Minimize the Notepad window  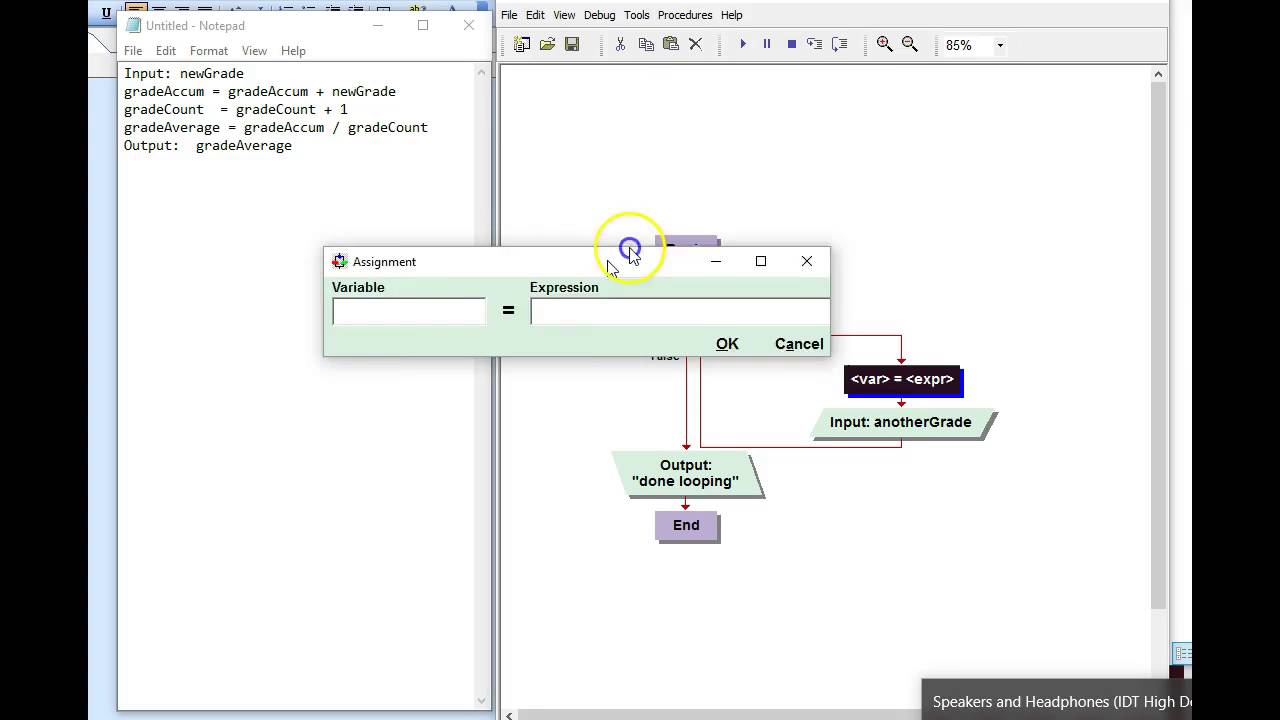[x=378, y=25]
